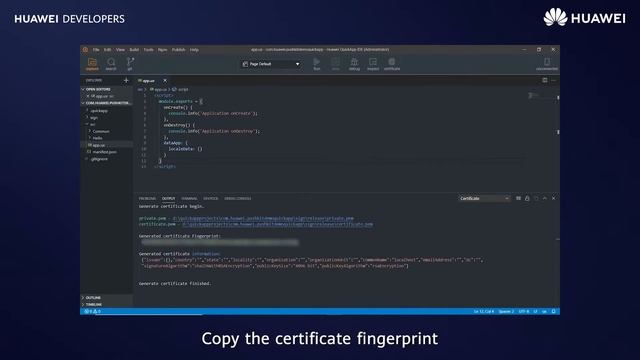Select the app.ux editor tab

coord(149,81)
